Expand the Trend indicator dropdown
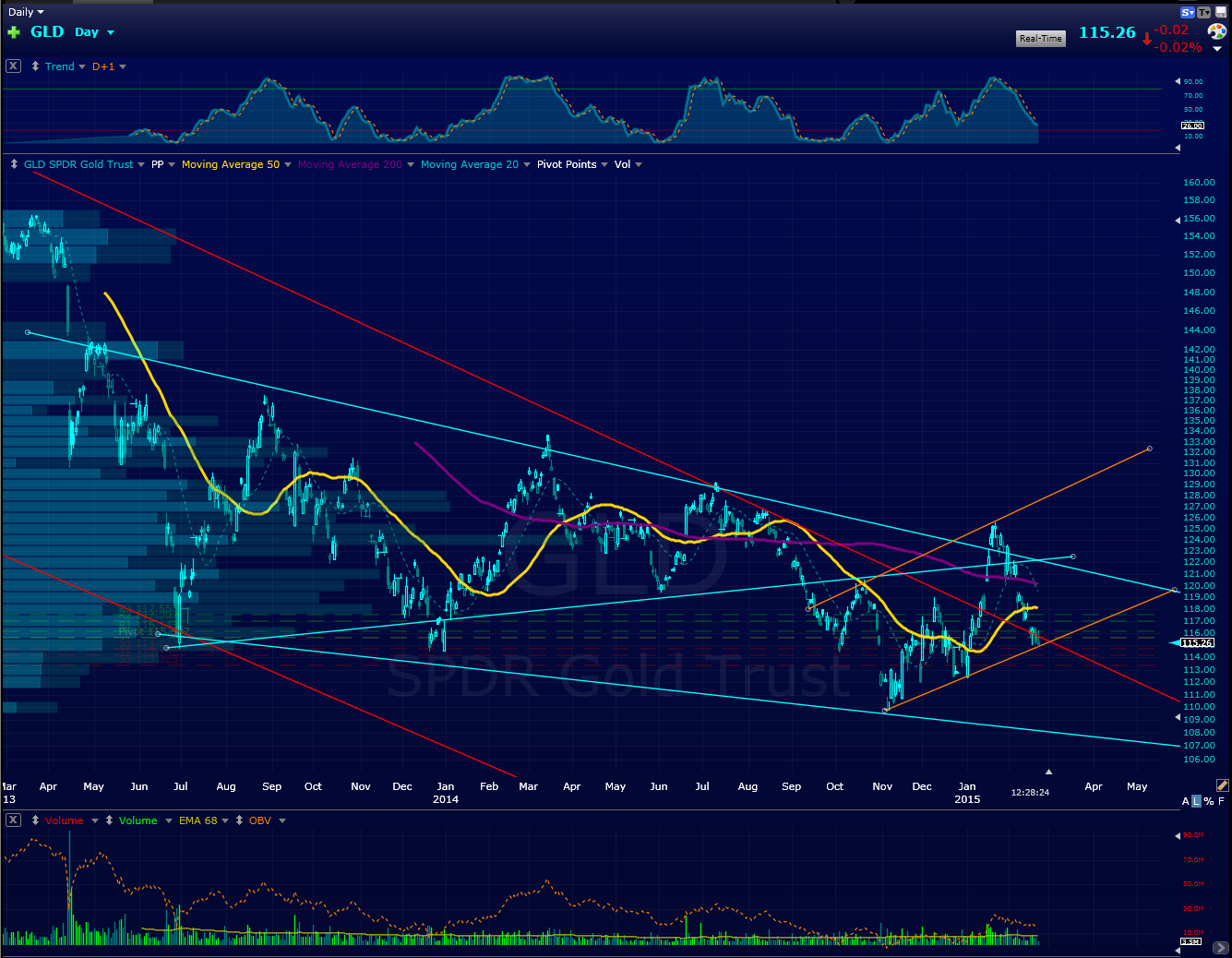 [x=82, y=66]
